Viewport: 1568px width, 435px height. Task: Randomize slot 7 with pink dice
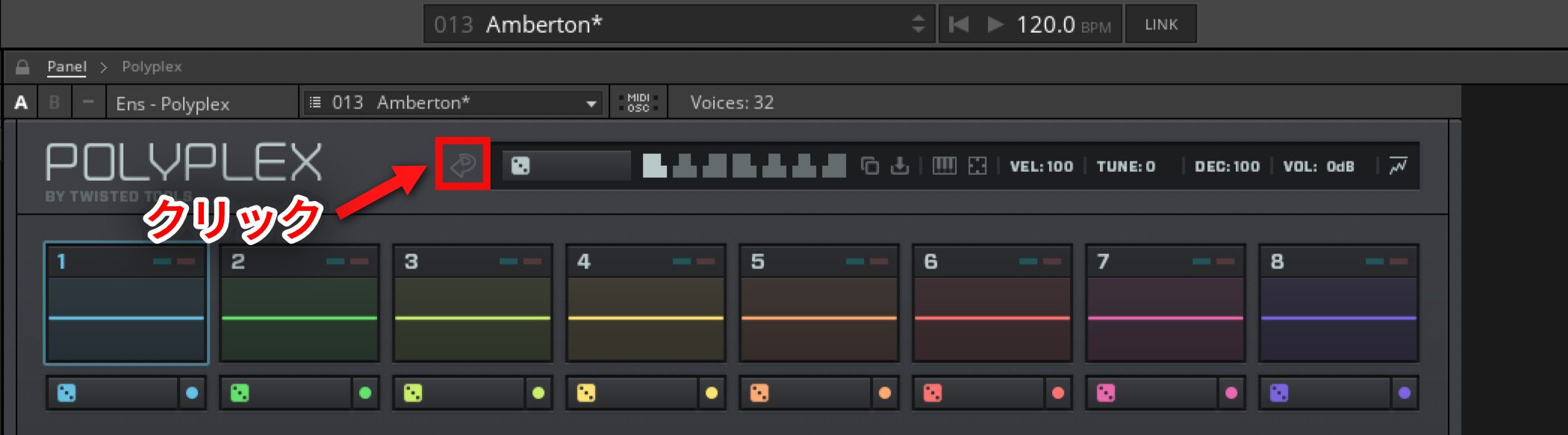click(x=1106, y=392)
